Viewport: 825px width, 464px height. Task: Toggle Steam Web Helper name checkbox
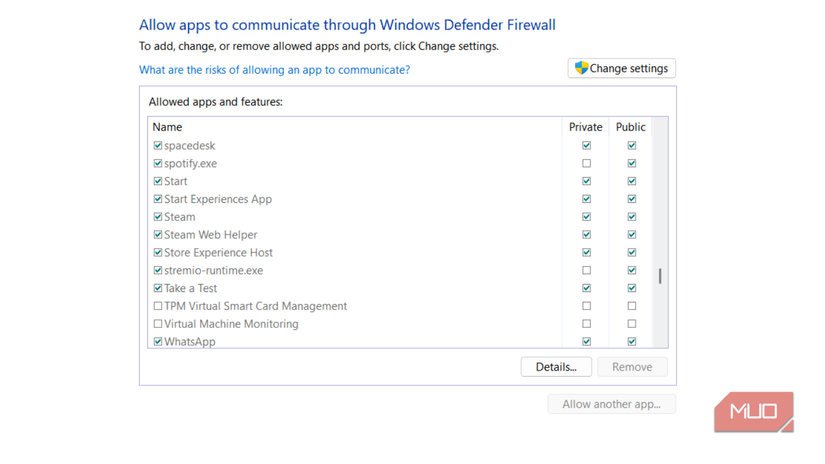point(158,235)
